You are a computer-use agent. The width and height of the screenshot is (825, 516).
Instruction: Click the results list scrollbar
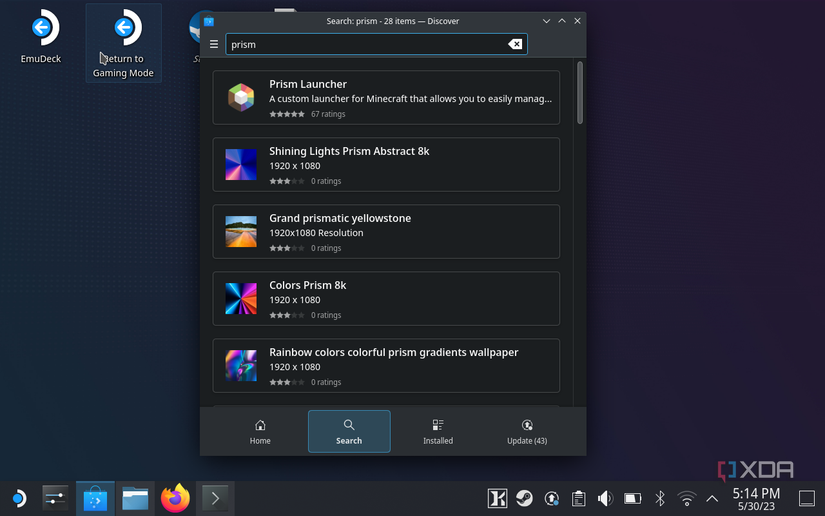click(580, 93)
